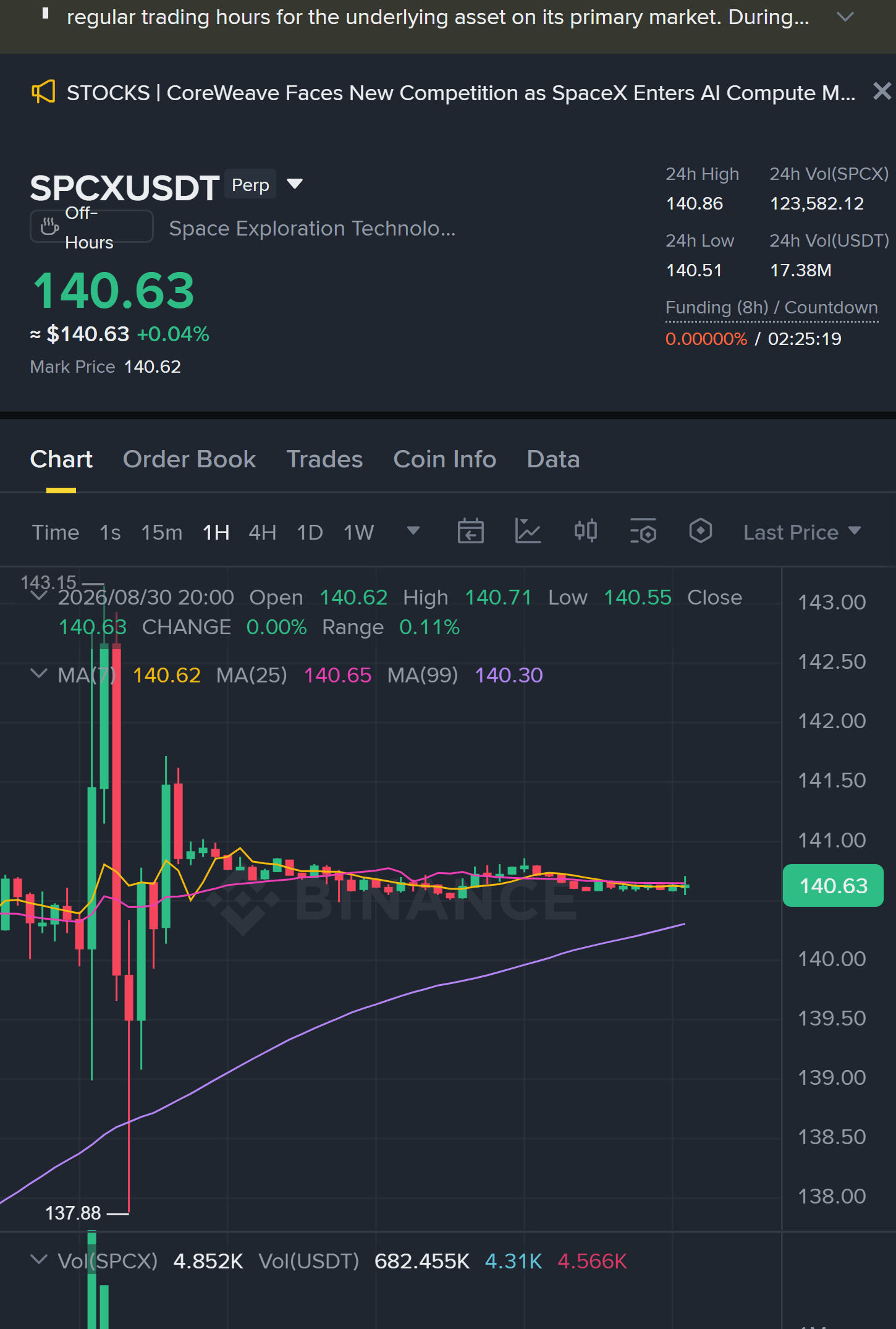This screenshot has width=896, height=1329.
Task: Select the 15m interval
Action: click(162, 532)
